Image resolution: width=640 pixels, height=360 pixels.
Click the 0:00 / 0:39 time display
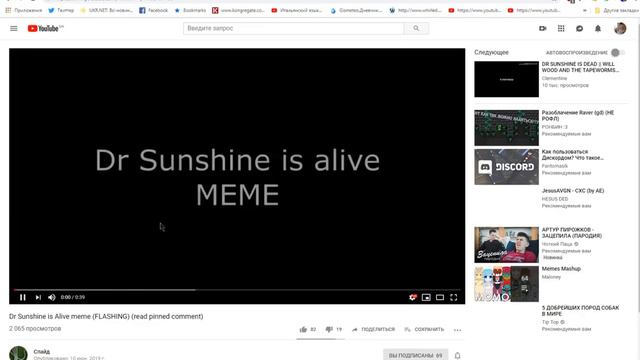tap(73, 297)
